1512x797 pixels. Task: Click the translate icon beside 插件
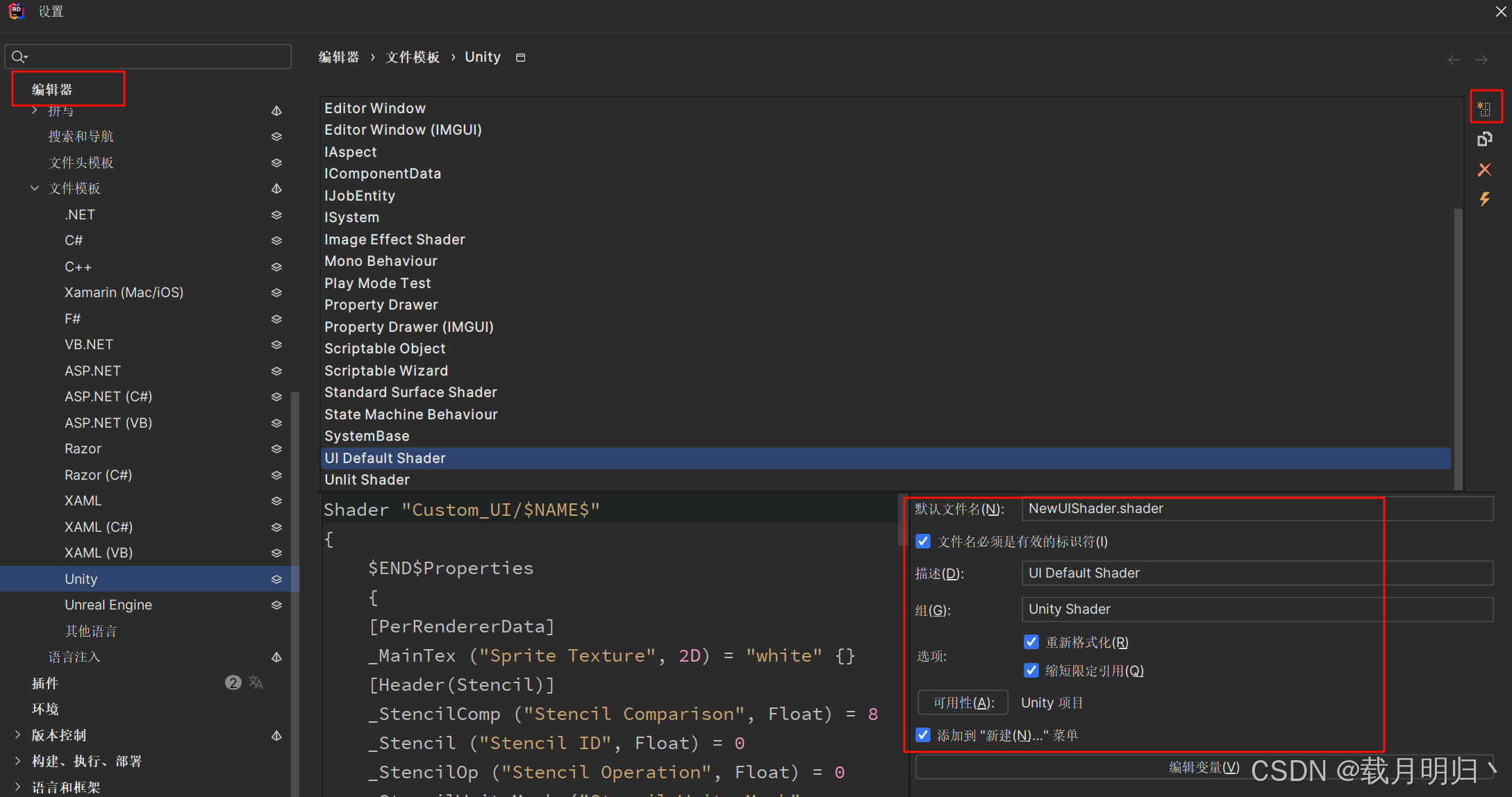pyautogui.click(x=256, y=682)
